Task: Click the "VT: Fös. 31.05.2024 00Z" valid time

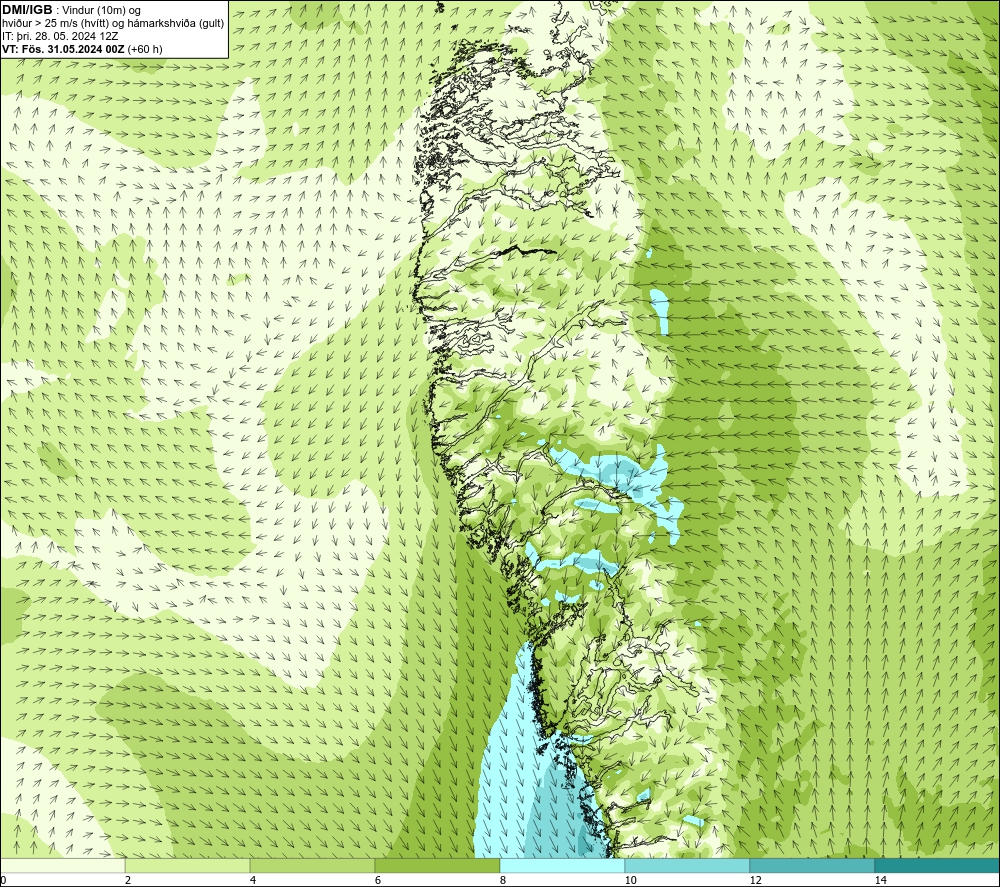Action: (63, 49)
